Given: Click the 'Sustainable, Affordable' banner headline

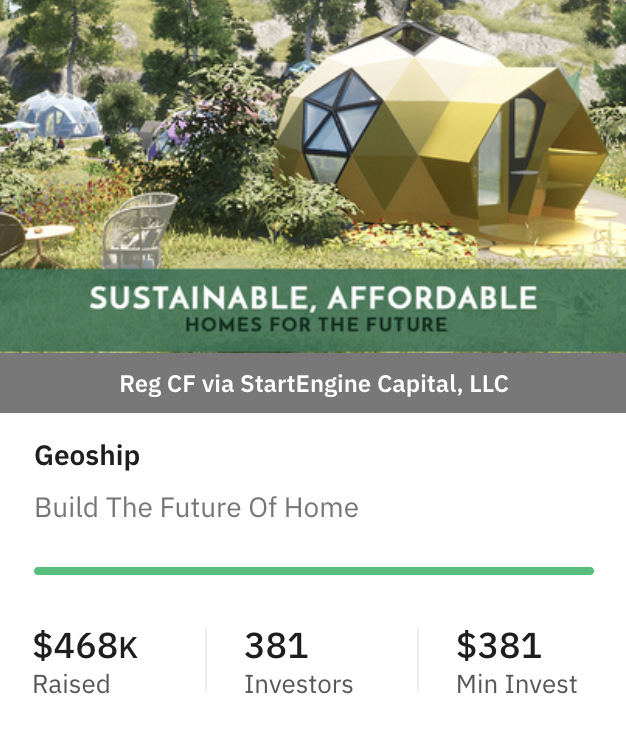Looking at the screenshot, I should 313,298.
